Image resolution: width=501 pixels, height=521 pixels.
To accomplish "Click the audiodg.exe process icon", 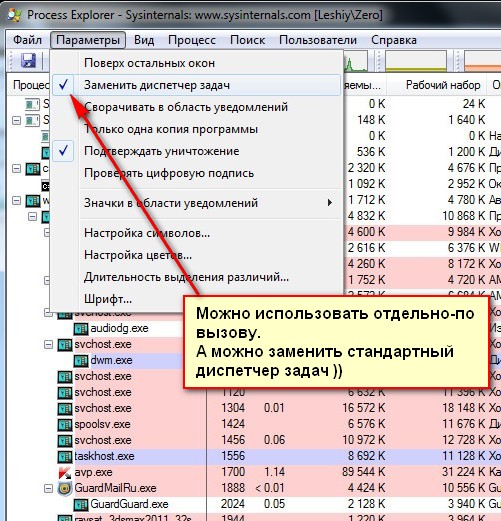I will (81, 329).
